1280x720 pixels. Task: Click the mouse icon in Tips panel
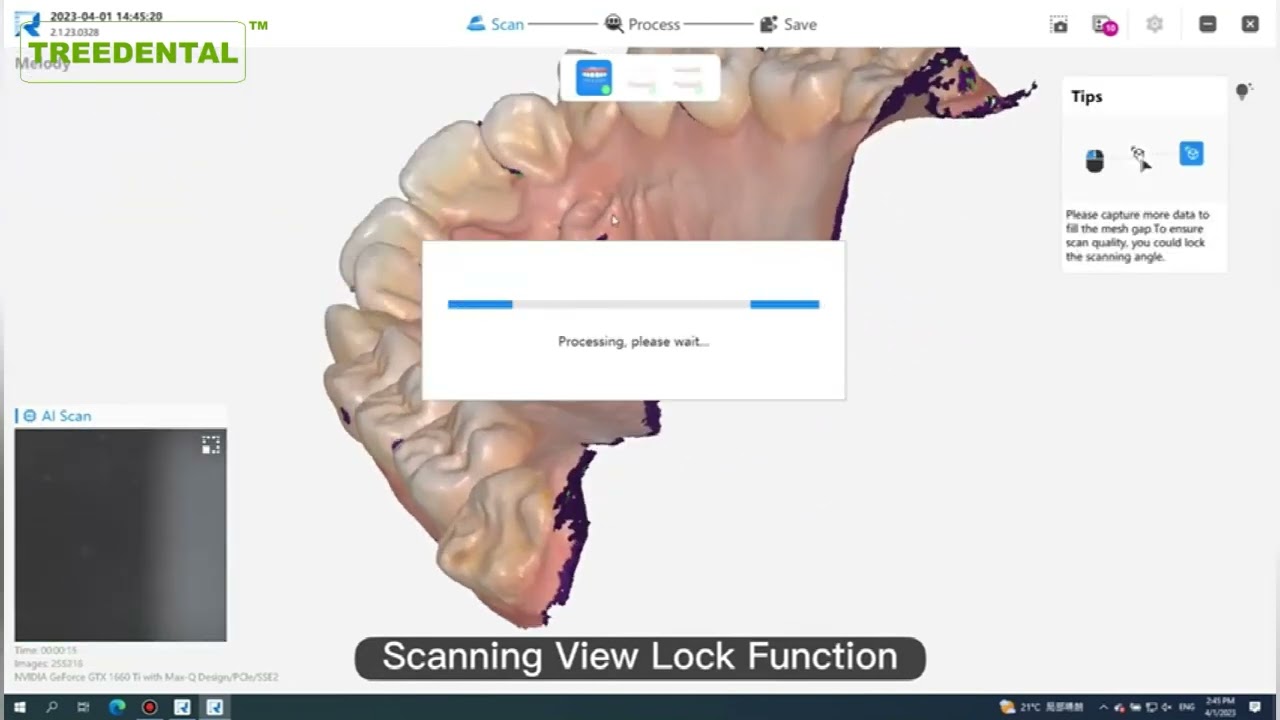pyautogui.click(x=1095, y=160)
